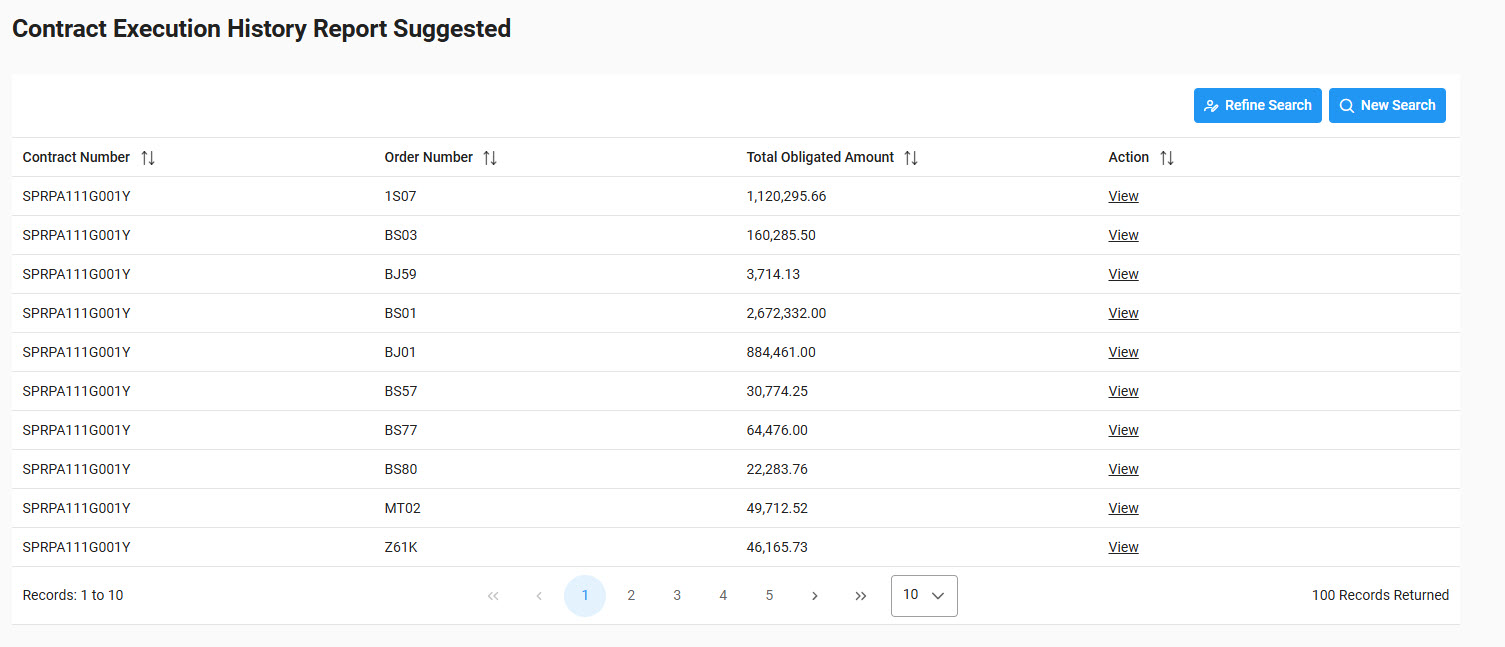Click the Contract Execution History Report heading
This screenshot has height=647, width=1505.
pos(261,29)
